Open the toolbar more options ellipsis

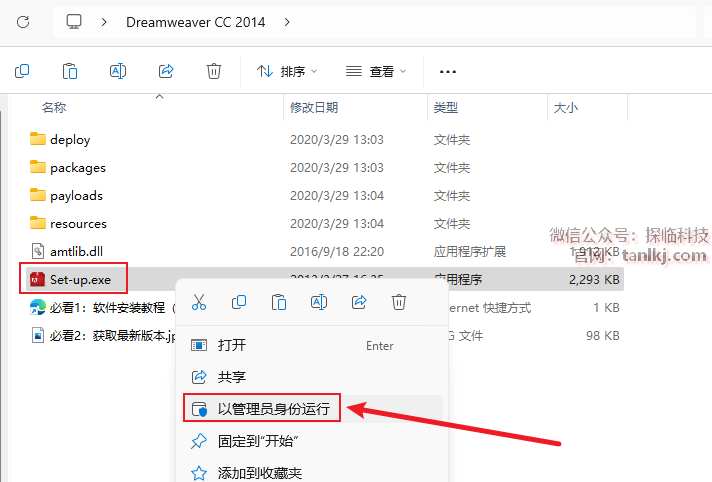pyautogui.click(x=448, y=72)
